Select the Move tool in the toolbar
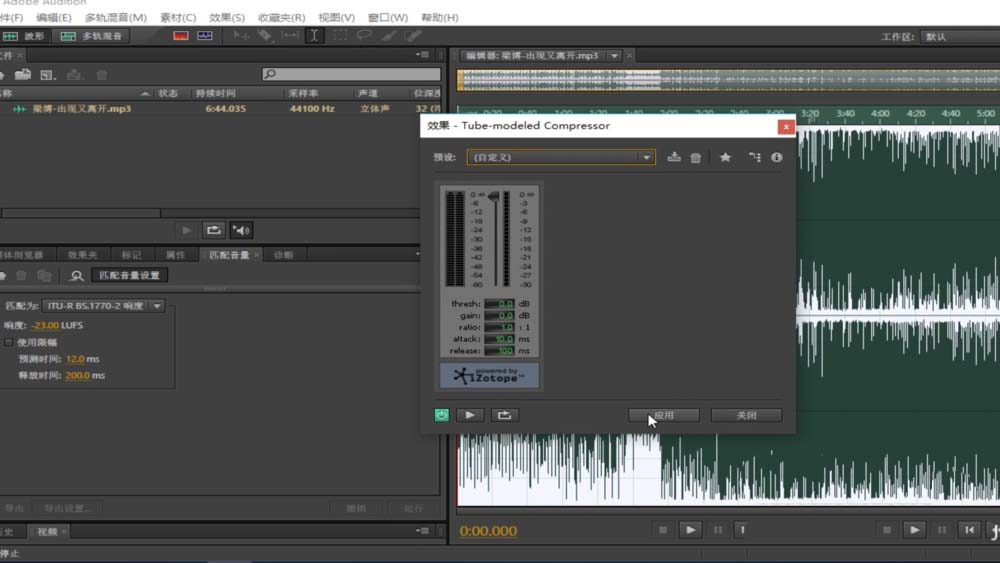The height and width of the screenshot is (563, 1000). pos(240,36)
